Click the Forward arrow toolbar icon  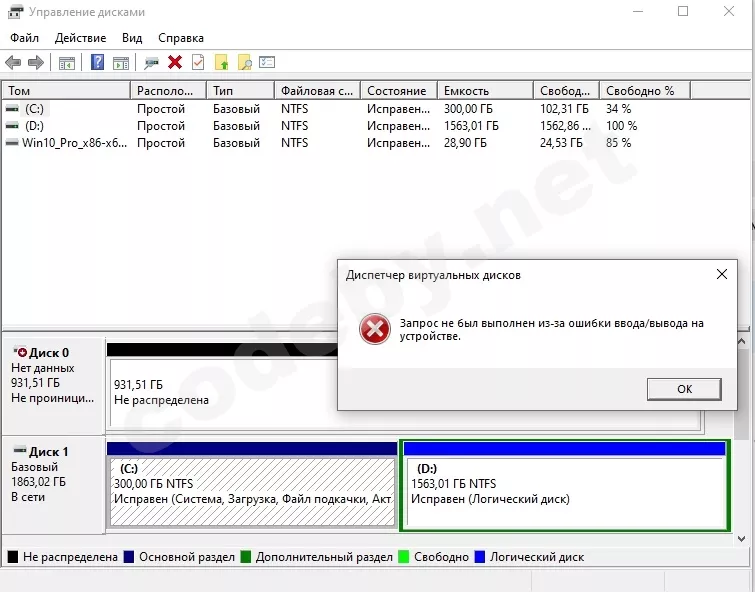[36, 62]
